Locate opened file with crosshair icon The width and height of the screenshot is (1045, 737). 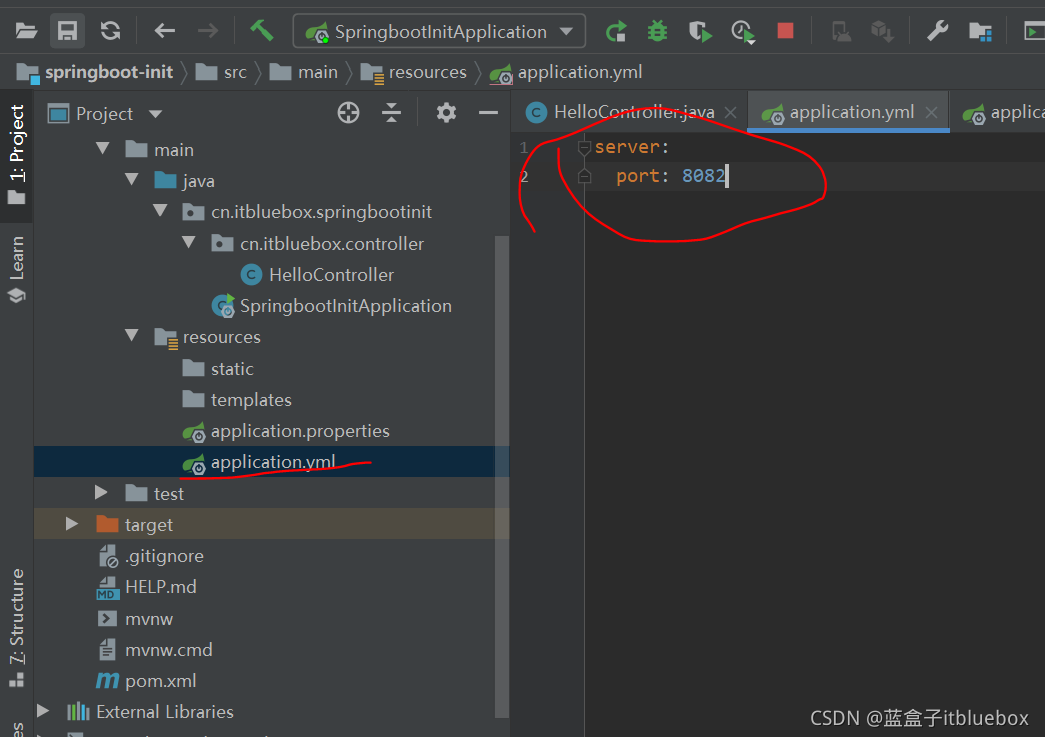(x=348, y=113)
